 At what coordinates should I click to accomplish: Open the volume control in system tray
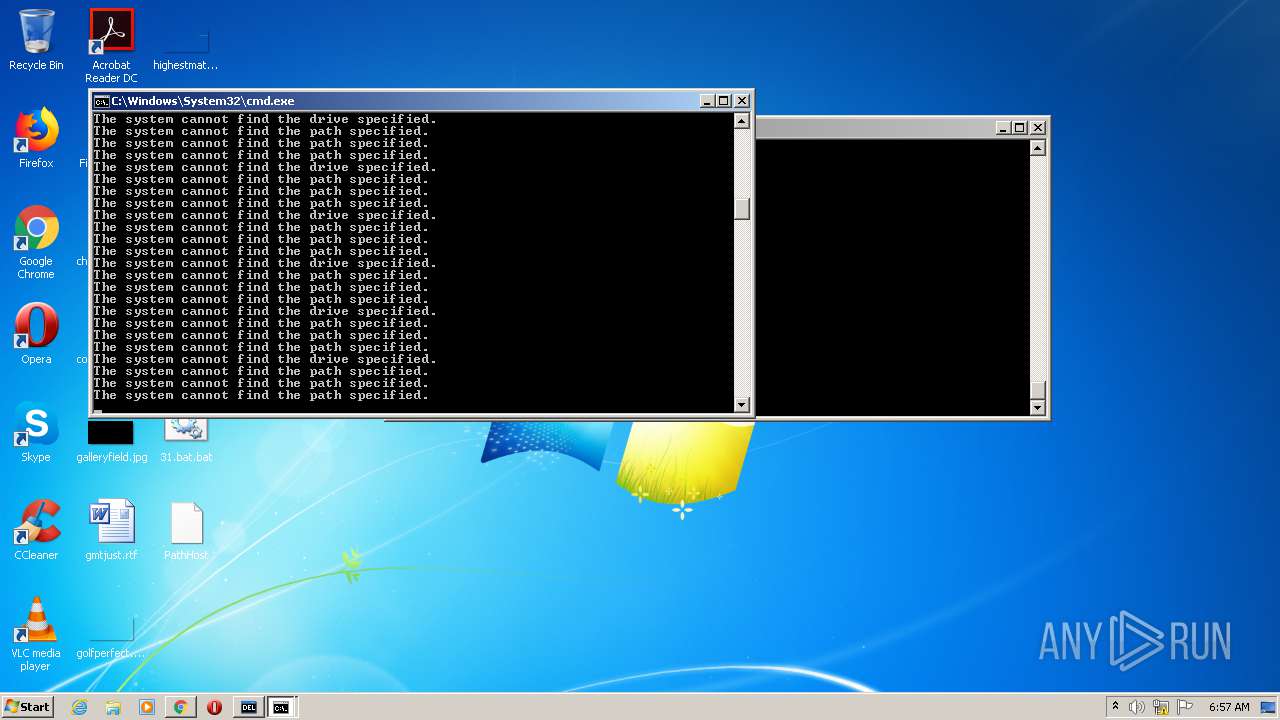(x=1137, y=707)
